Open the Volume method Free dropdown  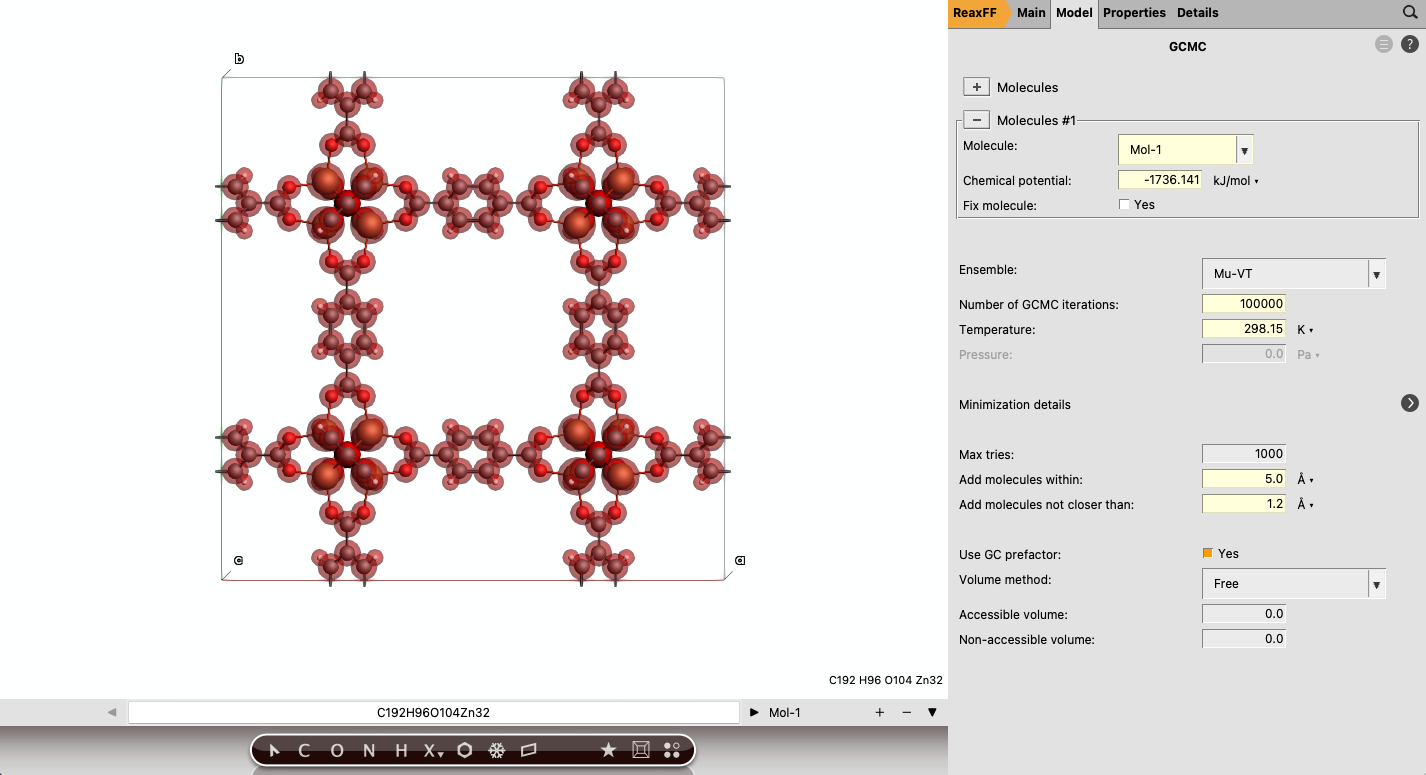pyautogui.click(x=1376, y=583)
